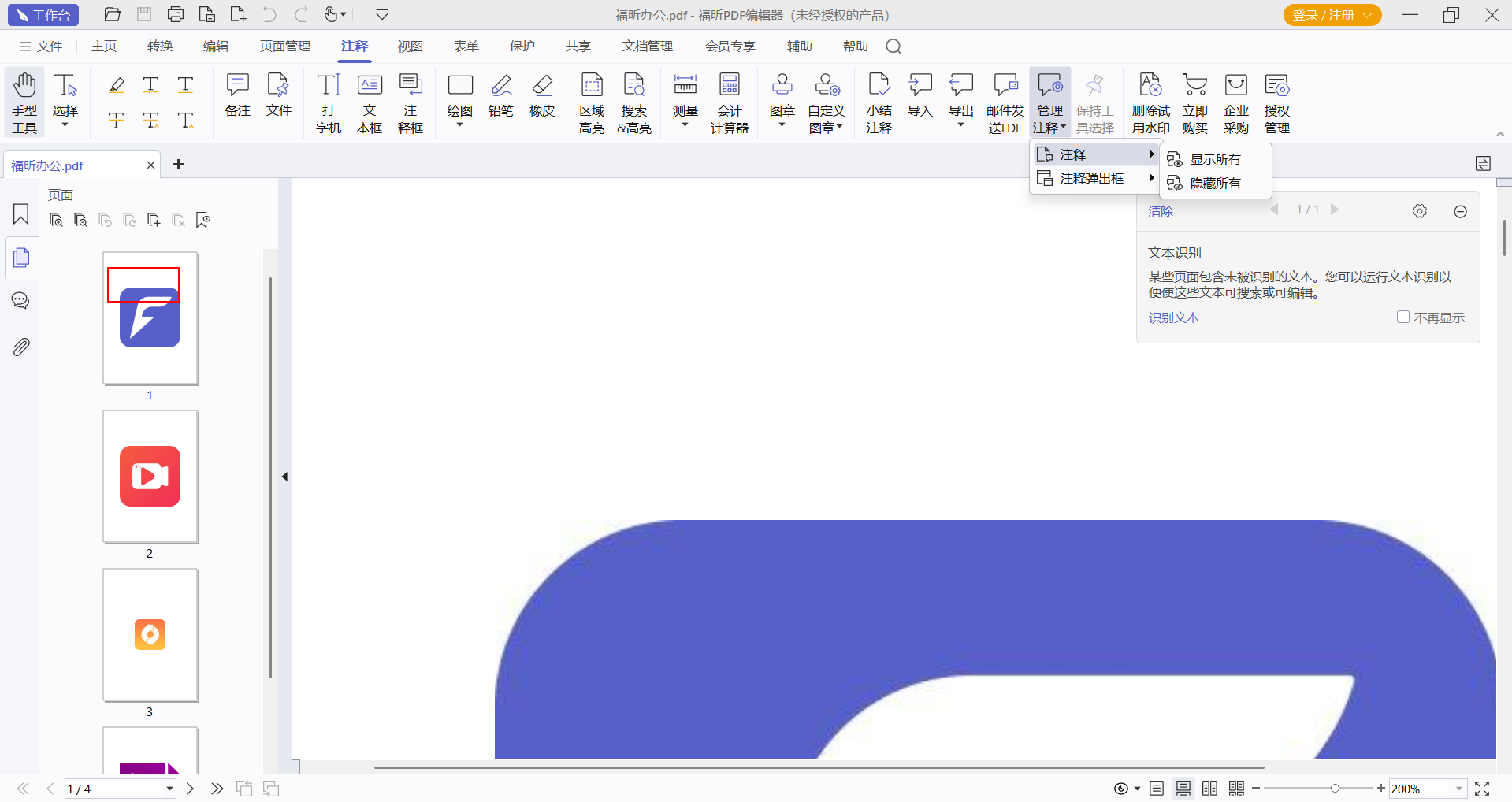This screenshot has width=1512, height=802.
Task: Choose 隐藏所有 from the submenu
Action: [1215, 183]
